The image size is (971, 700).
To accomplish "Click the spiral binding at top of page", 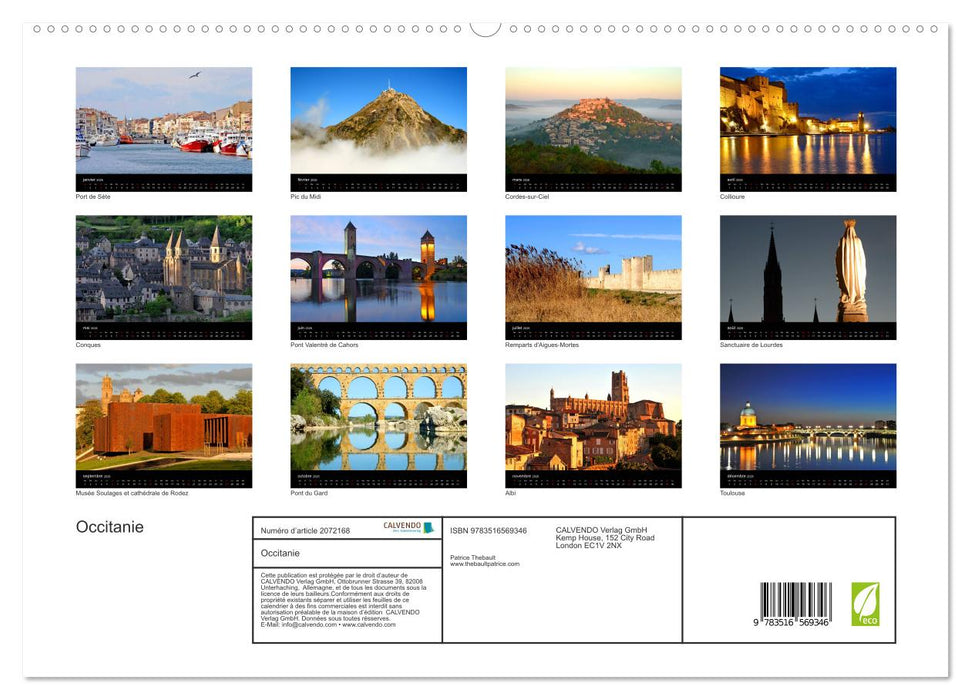I will point(485,28).
